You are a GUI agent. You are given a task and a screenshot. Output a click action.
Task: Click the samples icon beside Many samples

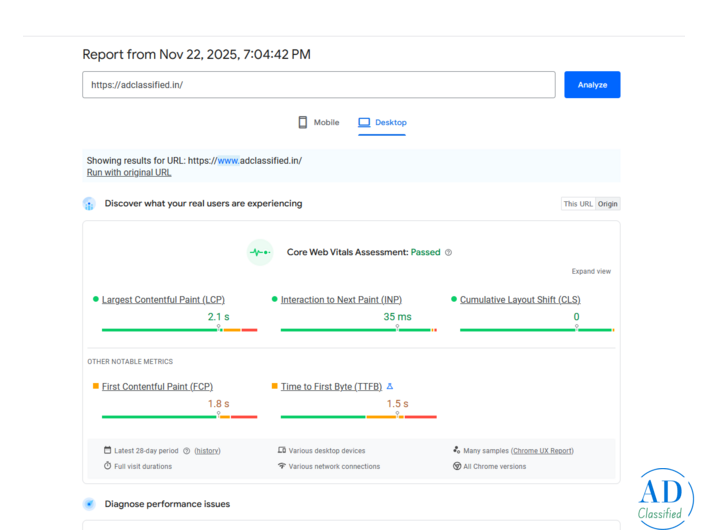(x=456, y=450)
